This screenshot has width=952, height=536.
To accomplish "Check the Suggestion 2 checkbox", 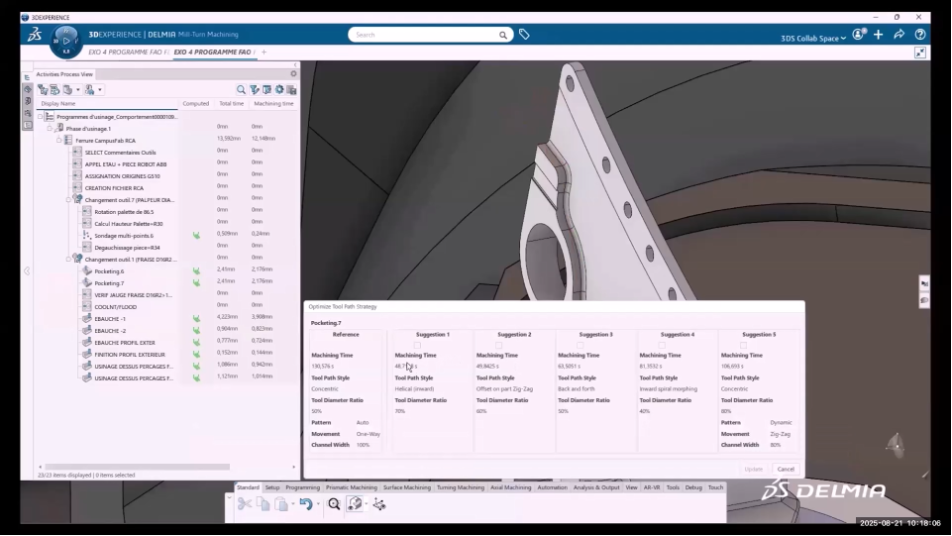I will click(498, 345).
